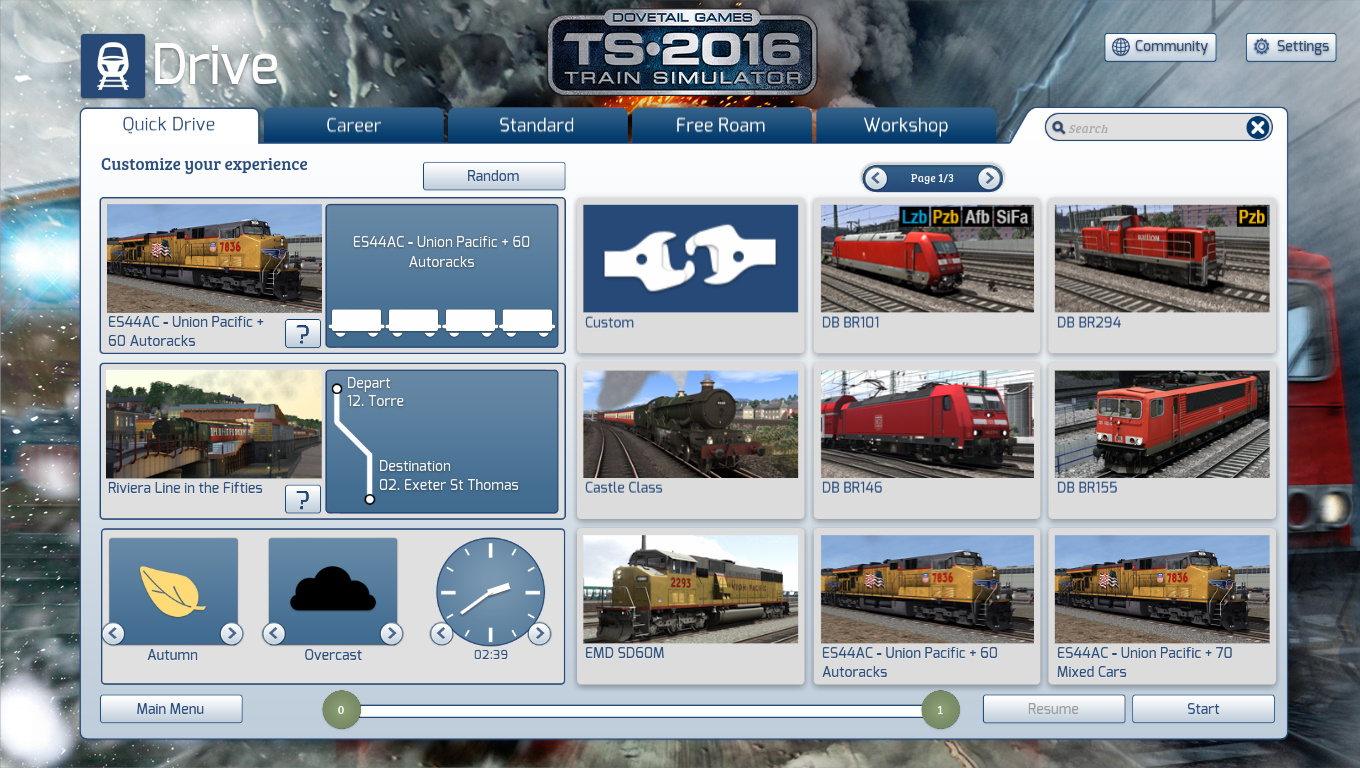Click the Overcast label
Screen dimensions: 1360x768
coord(333,655)
